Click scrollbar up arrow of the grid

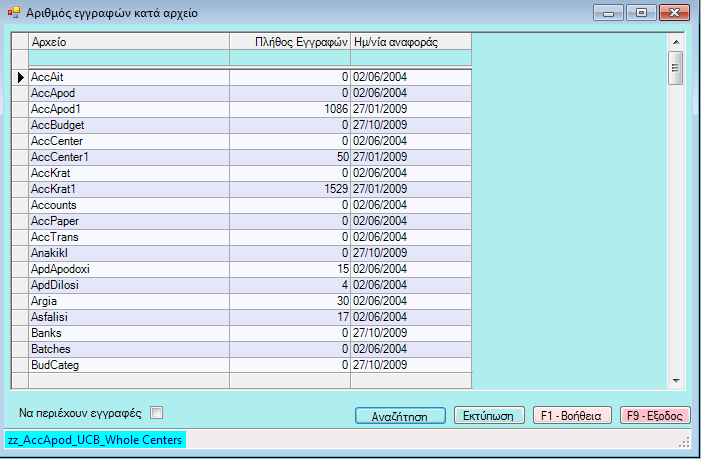click(676, 42)
